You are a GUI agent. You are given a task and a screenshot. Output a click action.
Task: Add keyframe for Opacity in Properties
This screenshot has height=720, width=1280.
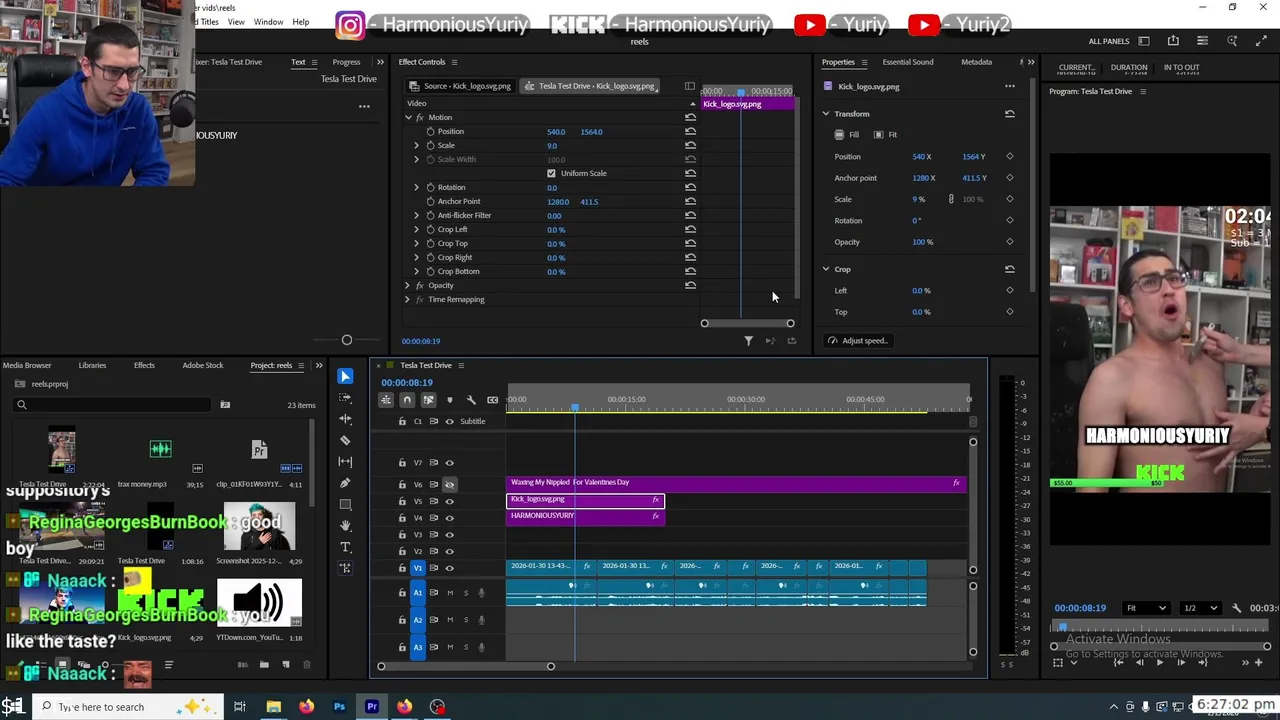pyautogui.click(x=1009, y=242)
